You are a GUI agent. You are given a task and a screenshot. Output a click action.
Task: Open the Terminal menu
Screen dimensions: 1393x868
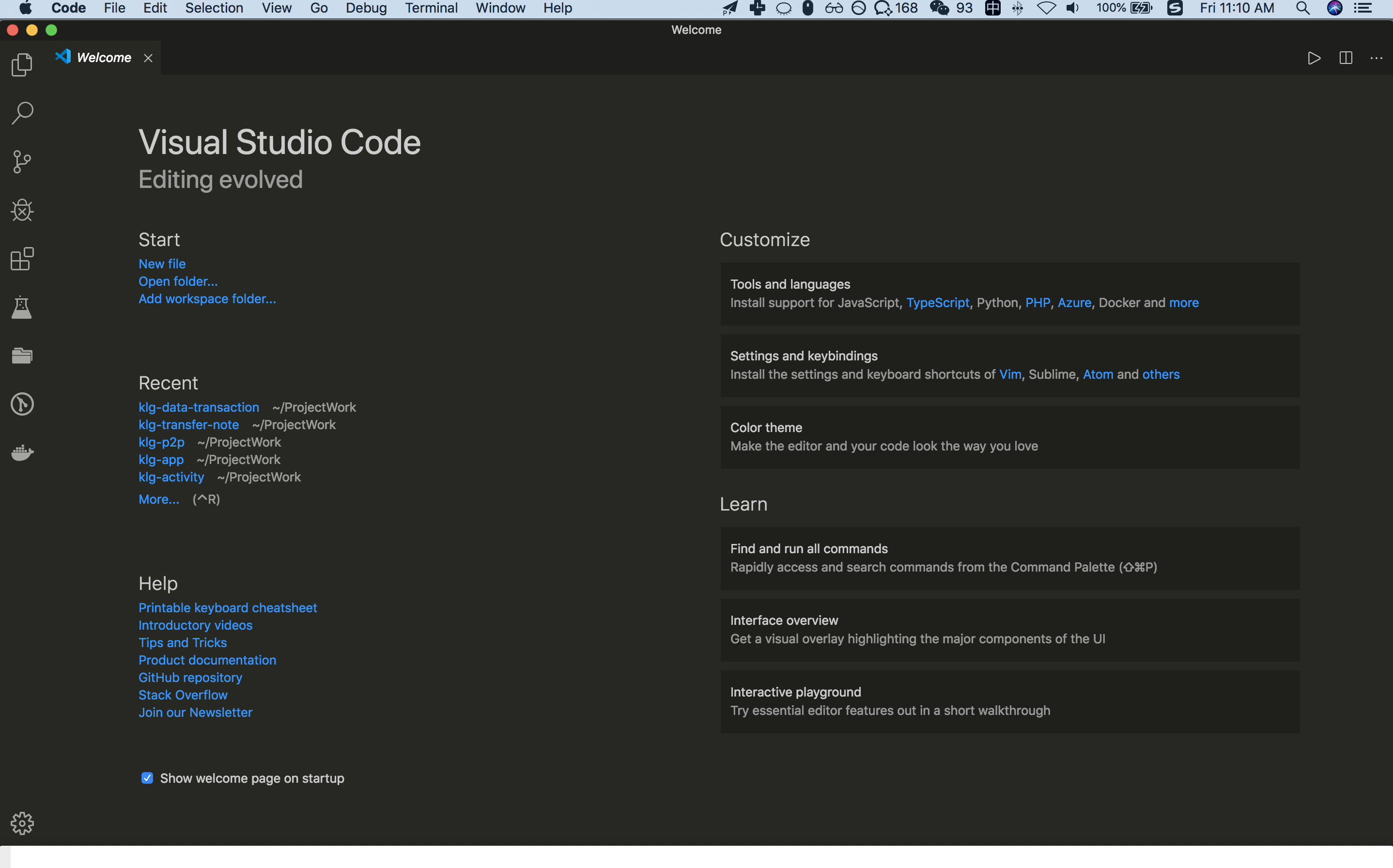click(x=431, y=8)
